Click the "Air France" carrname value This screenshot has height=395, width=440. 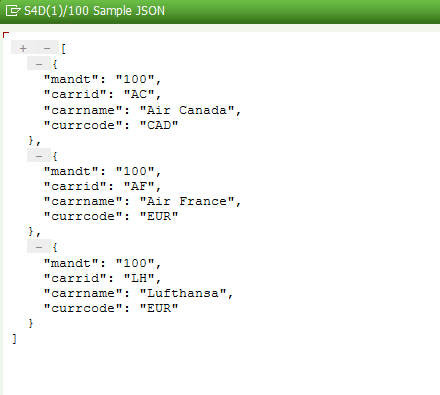[187, 201]
